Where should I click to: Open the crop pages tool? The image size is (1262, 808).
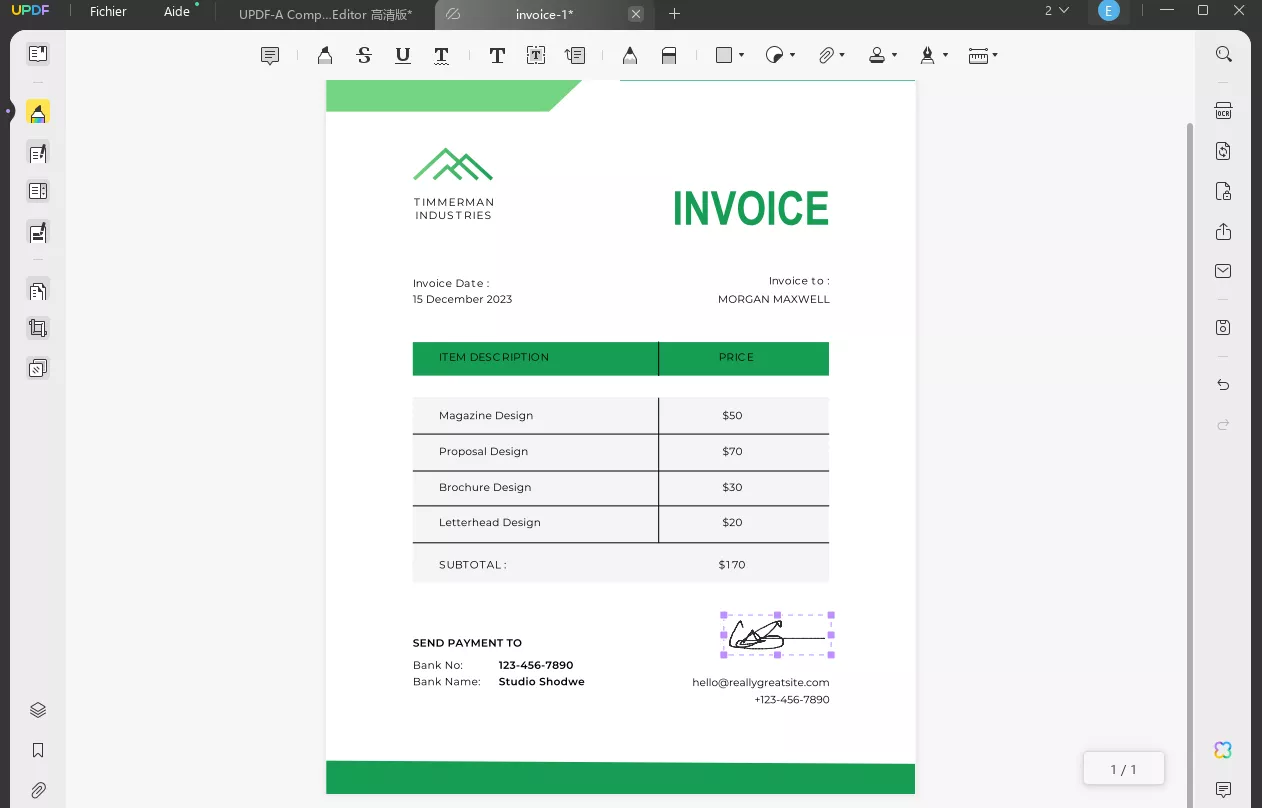[x=37, y=328]
